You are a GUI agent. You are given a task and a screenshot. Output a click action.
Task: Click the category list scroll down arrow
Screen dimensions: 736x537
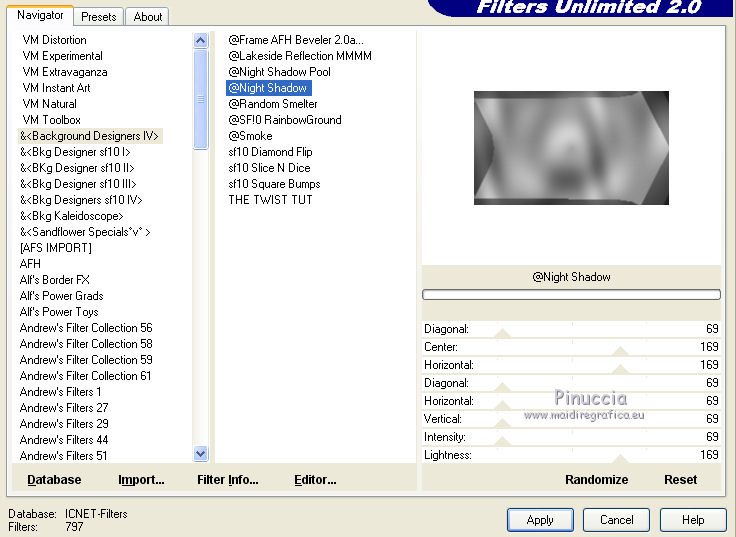[200, 453]
